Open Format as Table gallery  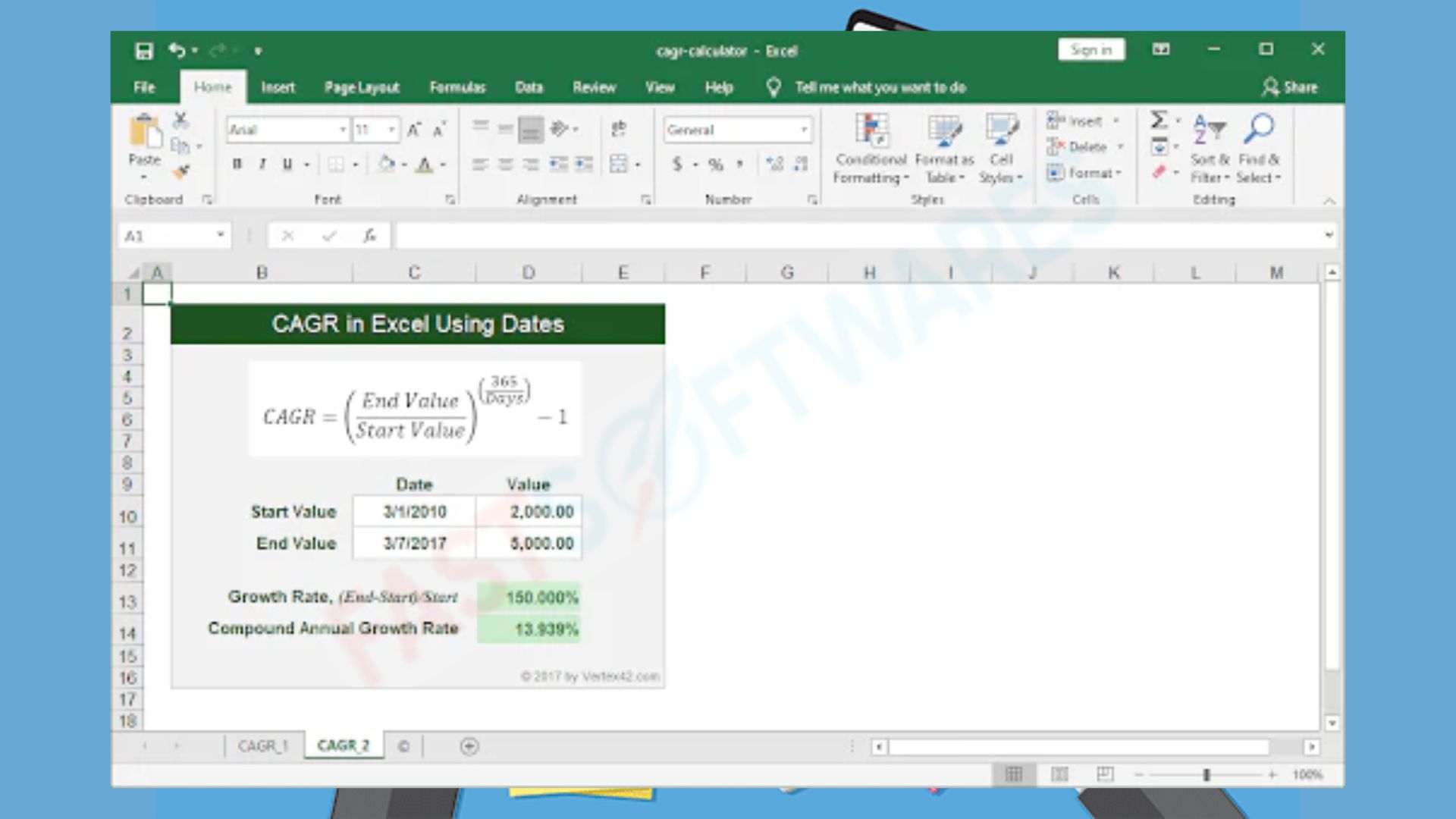944,149
